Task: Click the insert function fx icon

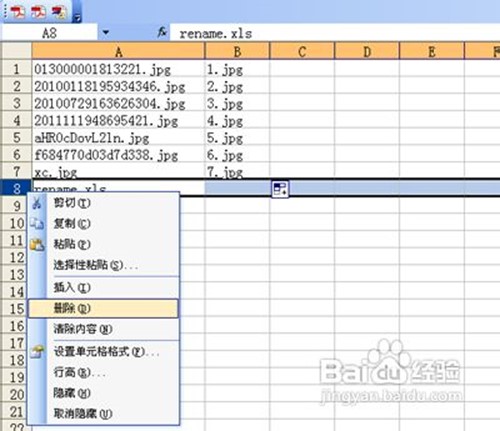Action: (x=162, y=33)
